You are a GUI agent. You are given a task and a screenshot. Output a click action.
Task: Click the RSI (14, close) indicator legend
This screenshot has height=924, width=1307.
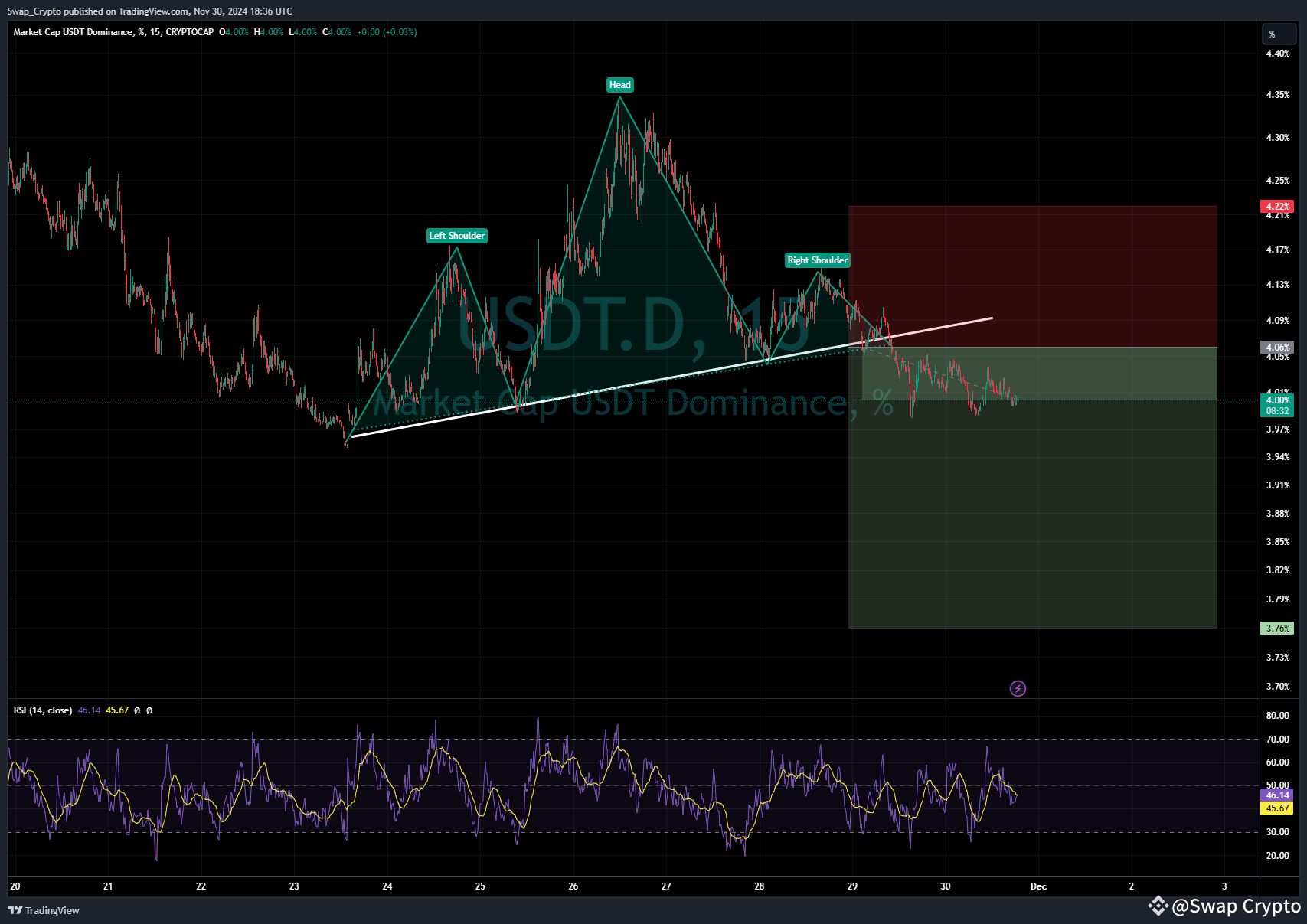click(43, 710)
